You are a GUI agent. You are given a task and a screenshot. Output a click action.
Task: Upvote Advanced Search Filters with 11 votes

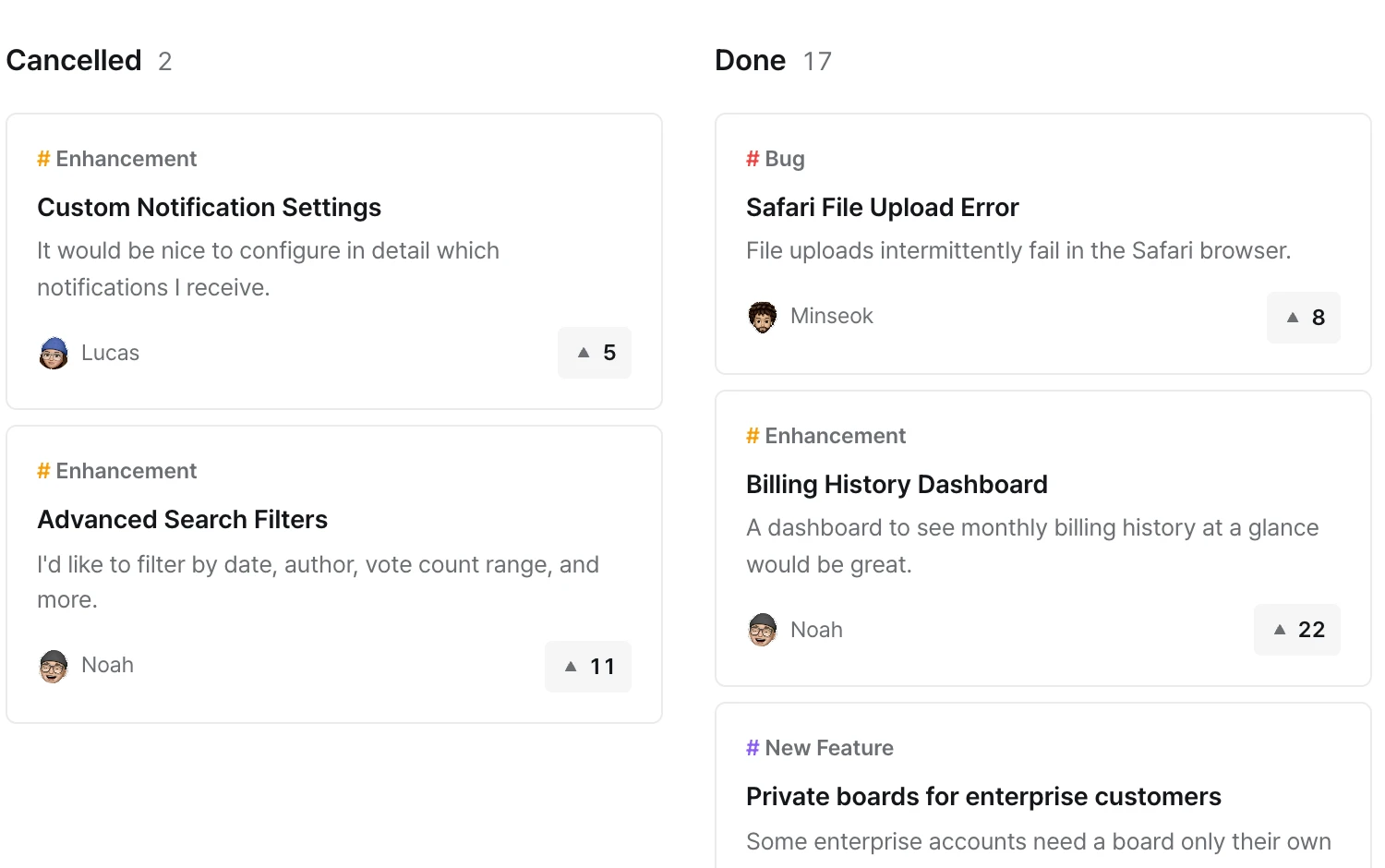pyautogui.click(x=588, y=667)
